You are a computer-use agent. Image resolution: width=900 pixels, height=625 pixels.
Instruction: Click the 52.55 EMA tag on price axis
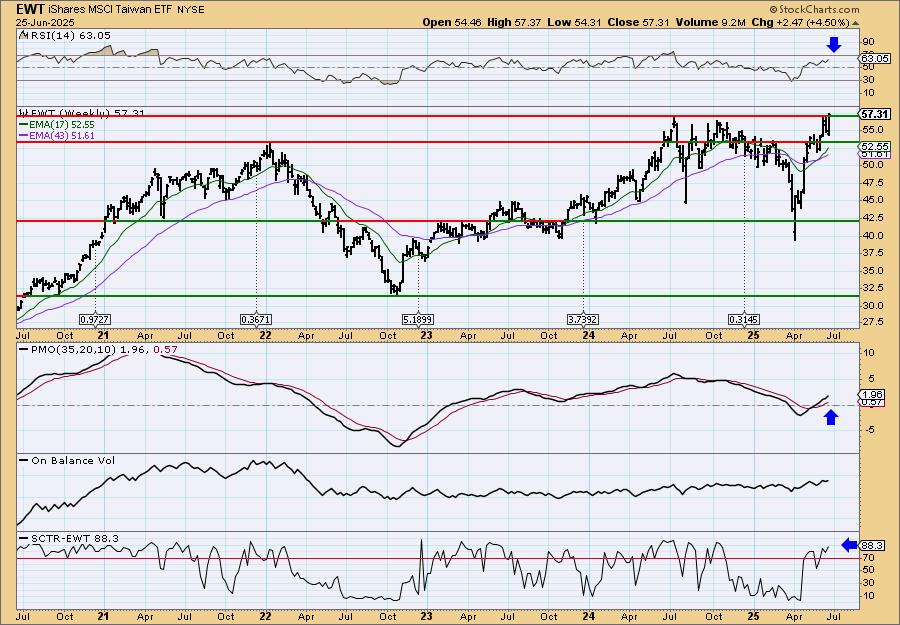click(875, 147)
